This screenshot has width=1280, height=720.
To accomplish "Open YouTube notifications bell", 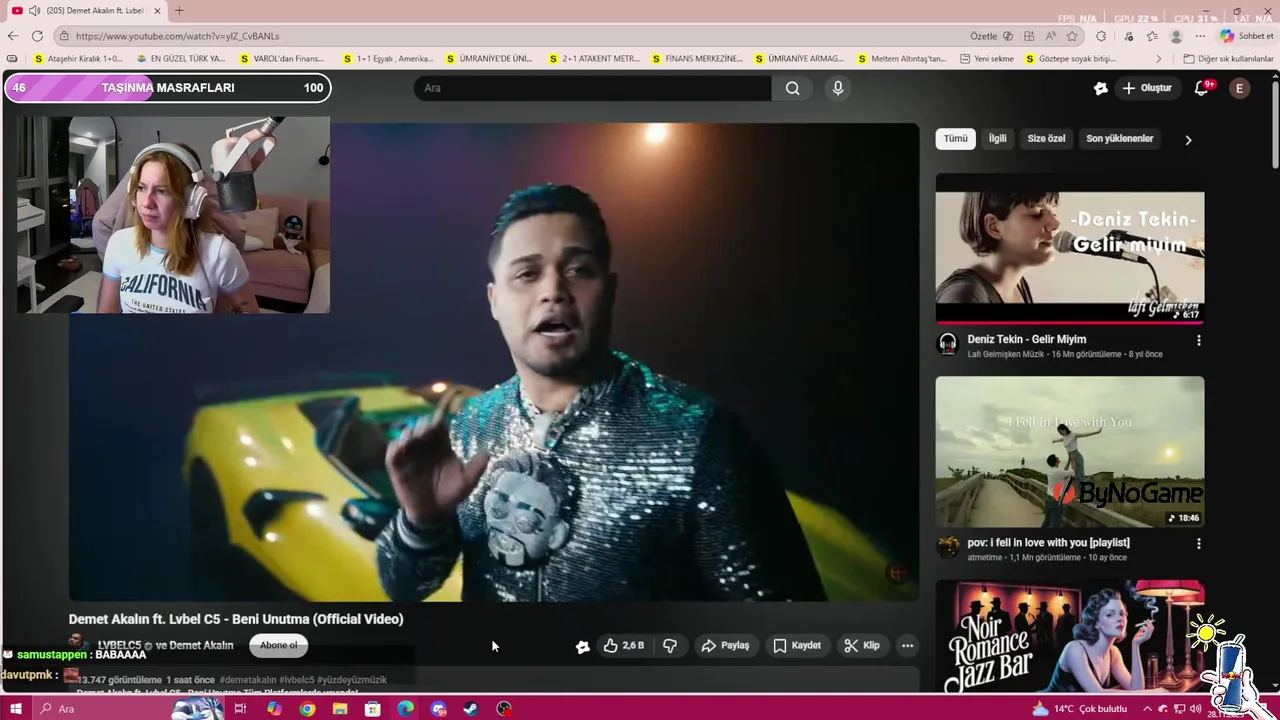I will tap(1202, 88).
